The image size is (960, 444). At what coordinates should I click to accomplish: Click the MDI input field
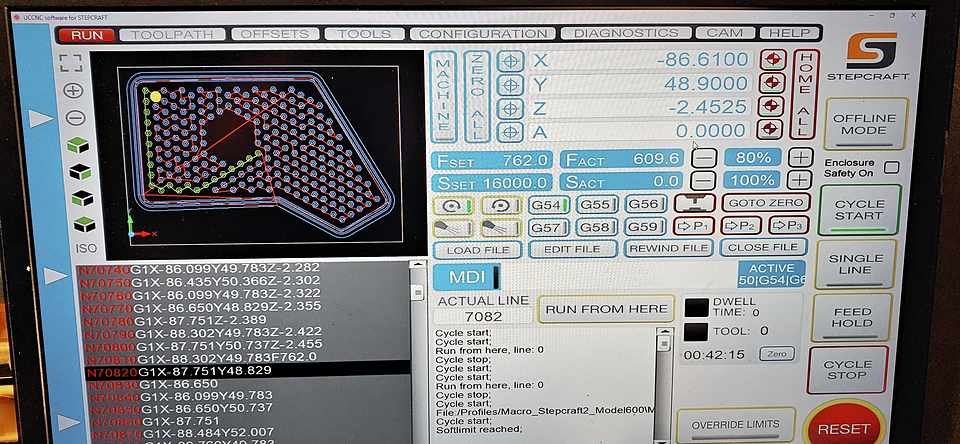click(618, 276)
